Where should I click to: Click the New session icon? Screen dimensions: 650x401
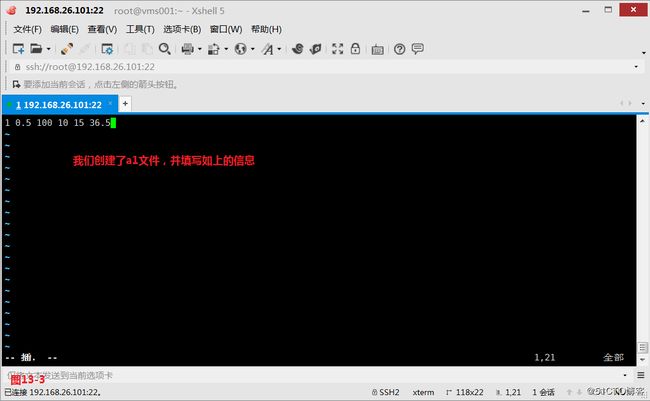click(18, 49)
